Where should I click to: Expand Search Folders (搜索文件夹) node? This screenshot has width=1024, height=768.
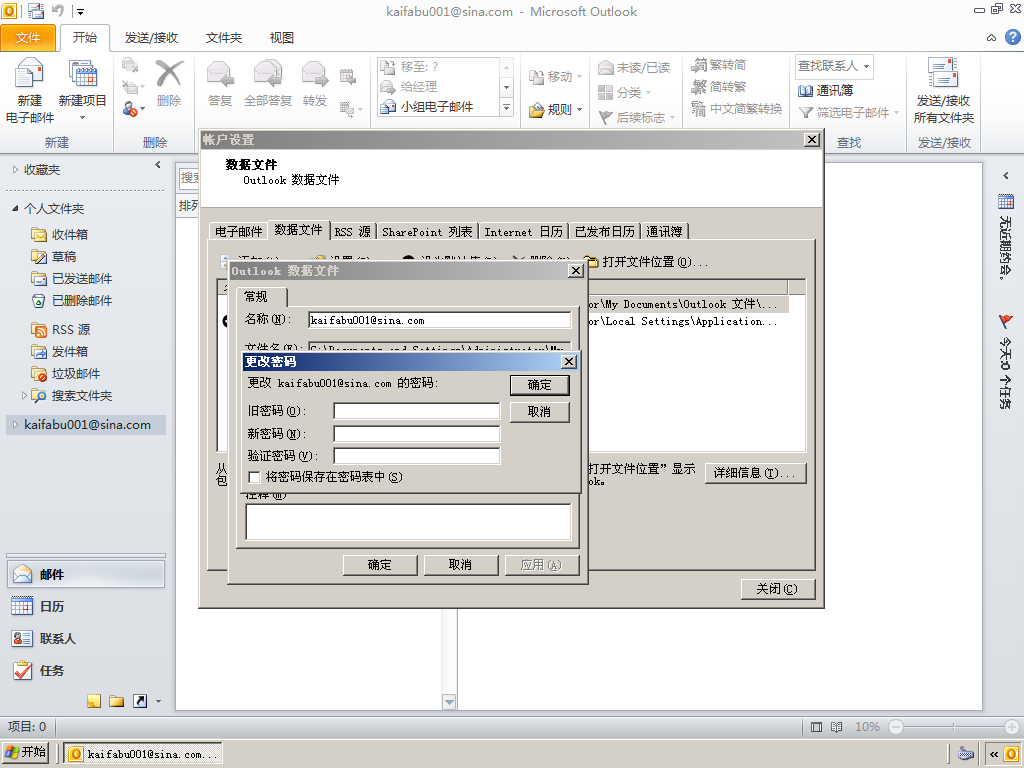coord(24,396)
